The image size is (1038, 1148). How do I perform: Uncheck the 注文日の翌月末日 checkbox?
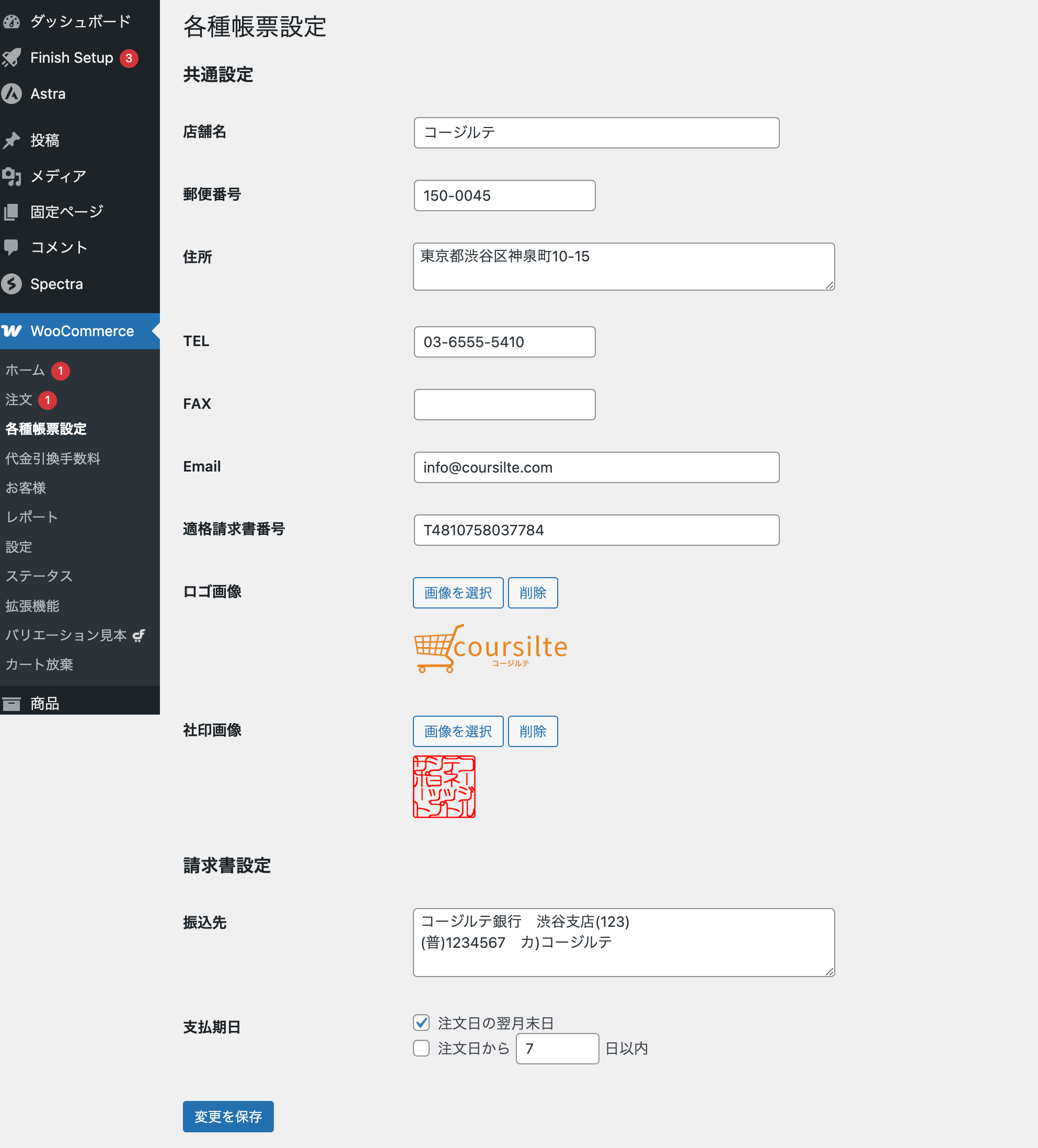tap(421, 1023)
